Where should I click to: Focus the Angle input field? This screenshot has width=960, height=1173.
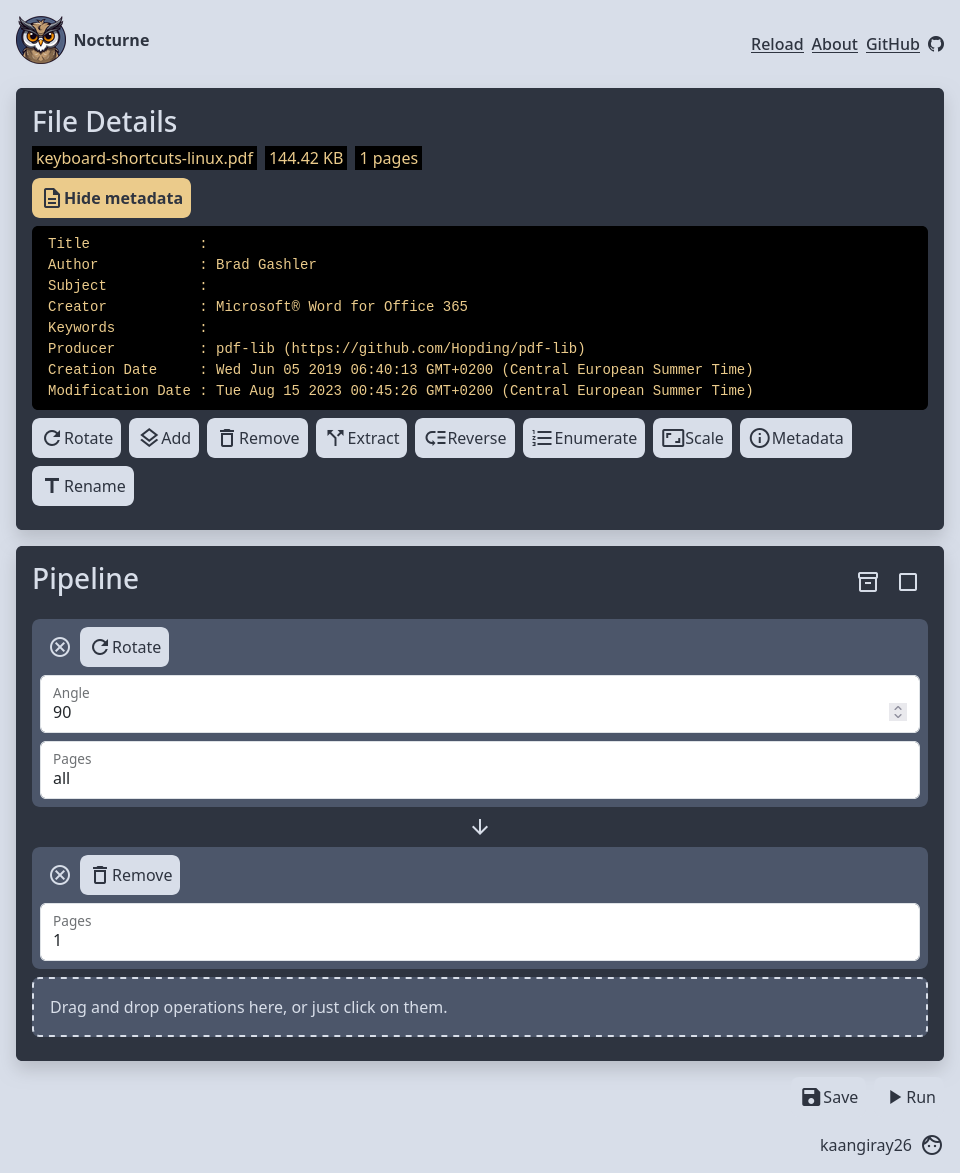point(480,704)
